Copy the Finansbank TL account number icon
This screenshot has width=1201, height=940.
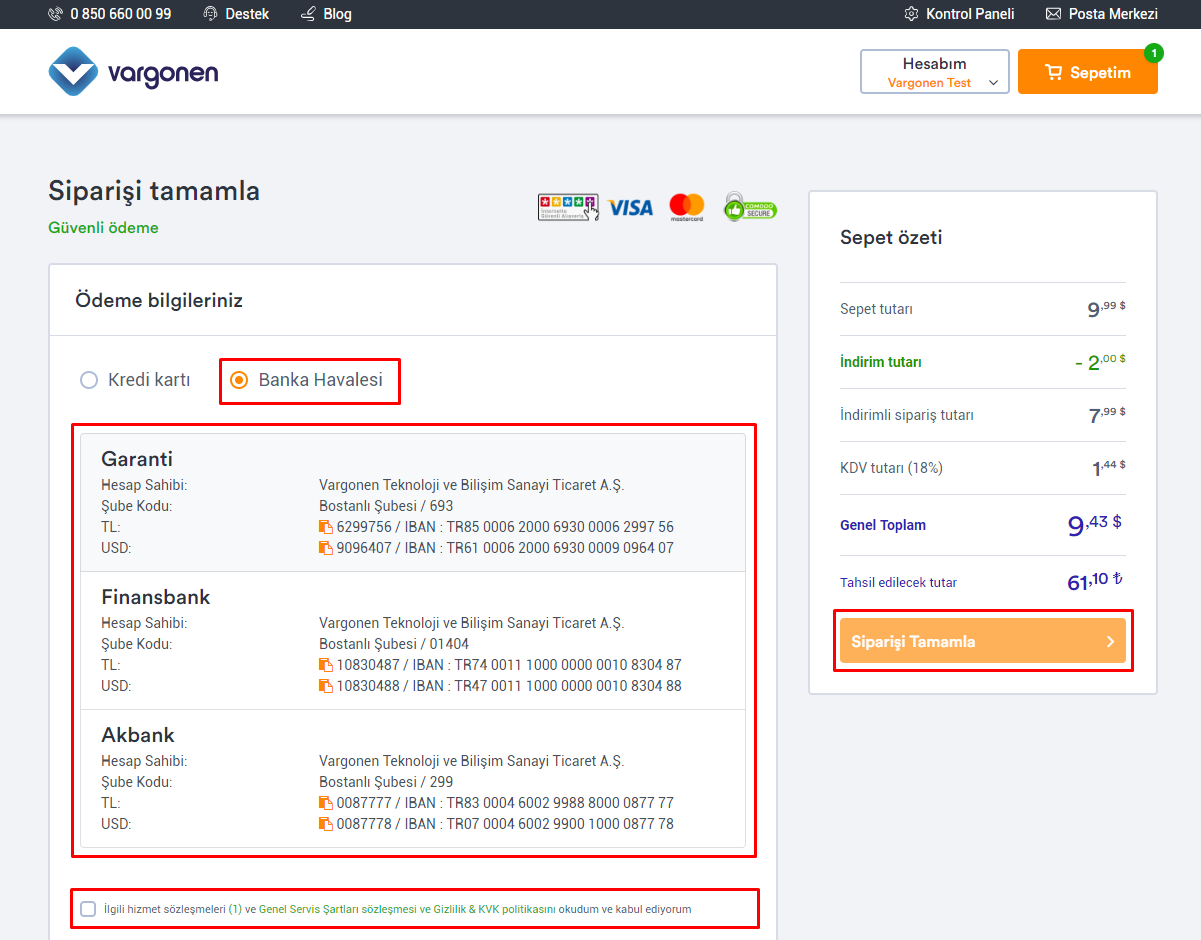[325, 665]
